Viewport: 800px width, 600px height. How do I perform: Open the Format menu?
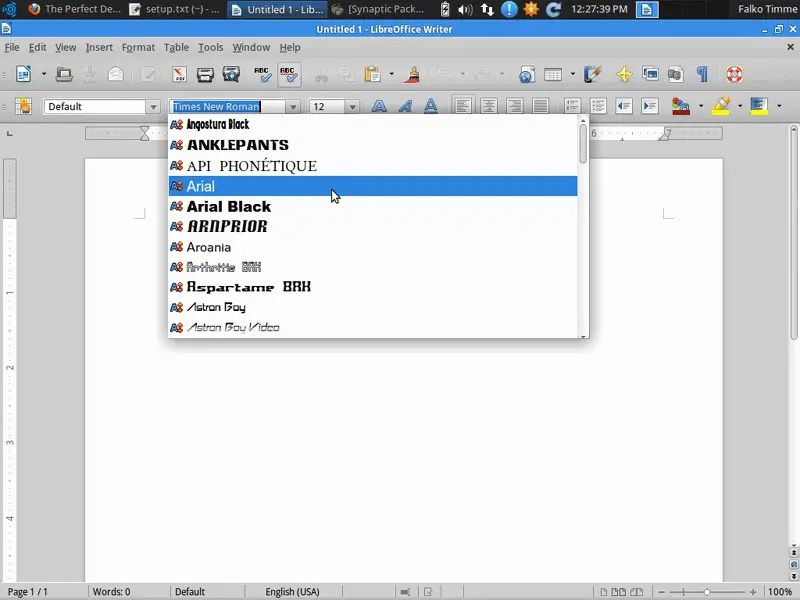point(138,47)
